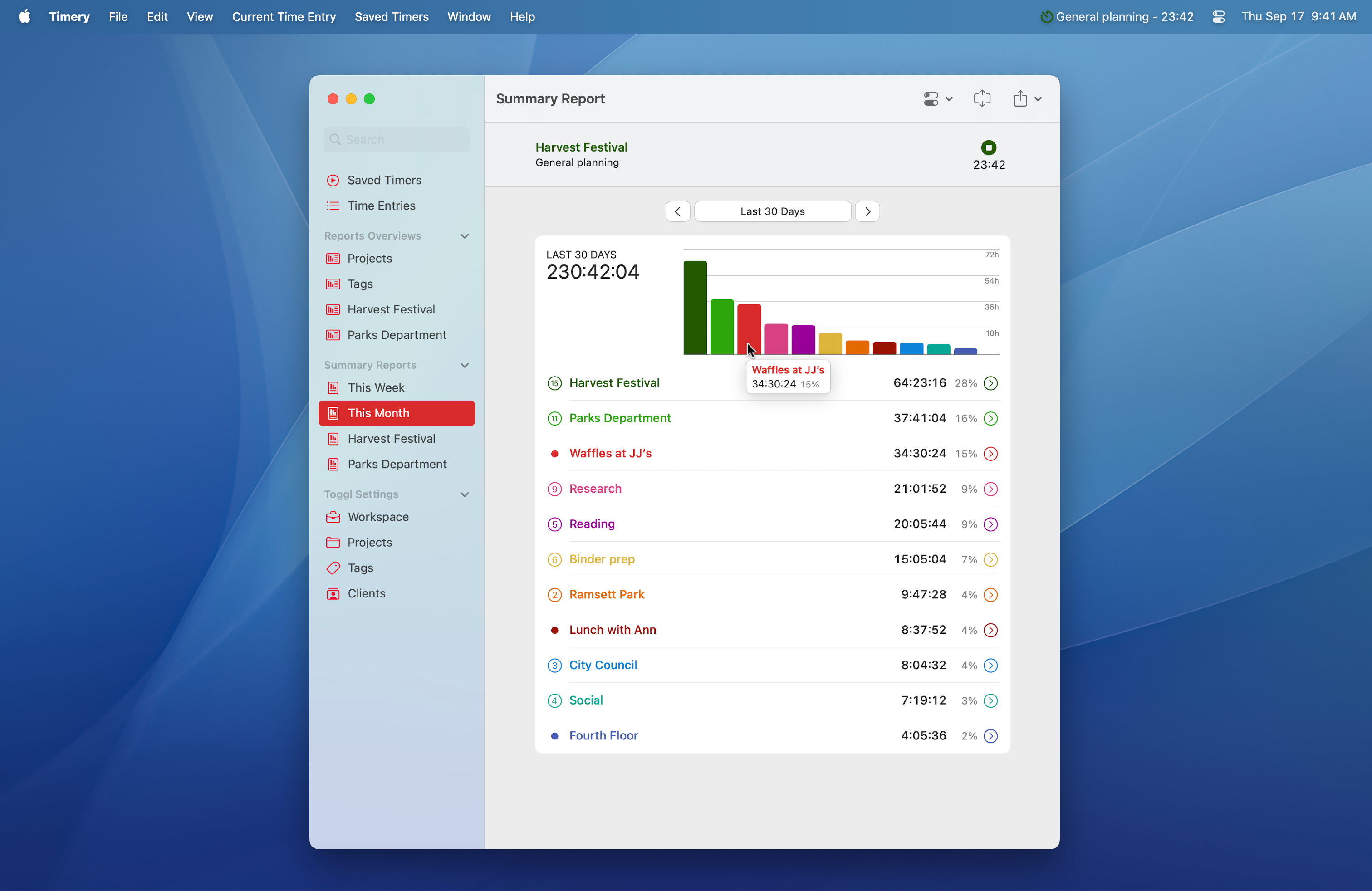The width and height of the screenshot is (1372, 891).
Task: Go to previous date range
Action: click(677, 211)
